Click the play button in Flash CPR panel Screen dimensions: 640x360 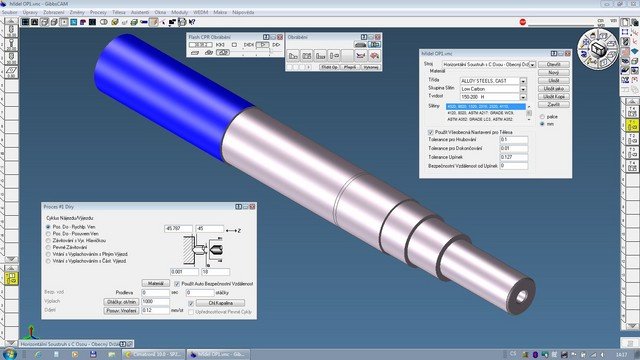click(263, 44)
